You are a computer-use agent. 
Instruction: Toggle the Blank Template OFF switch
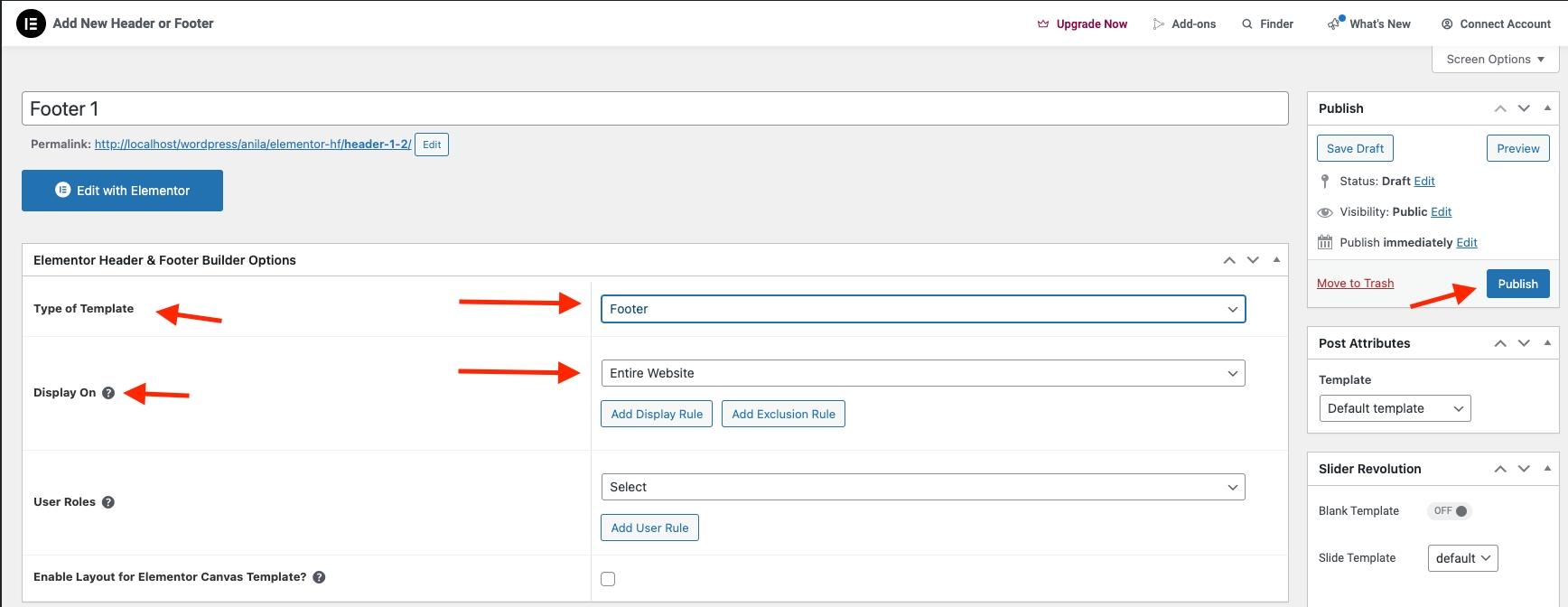tap(1450, 511)
